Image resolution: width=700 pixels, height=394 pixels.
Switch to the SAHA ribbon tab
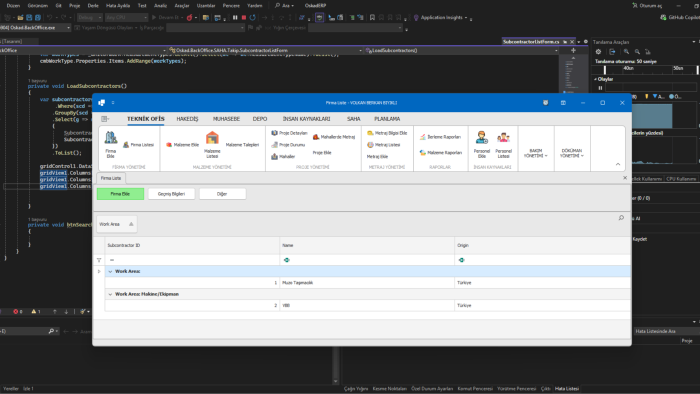tap(354, 119)
